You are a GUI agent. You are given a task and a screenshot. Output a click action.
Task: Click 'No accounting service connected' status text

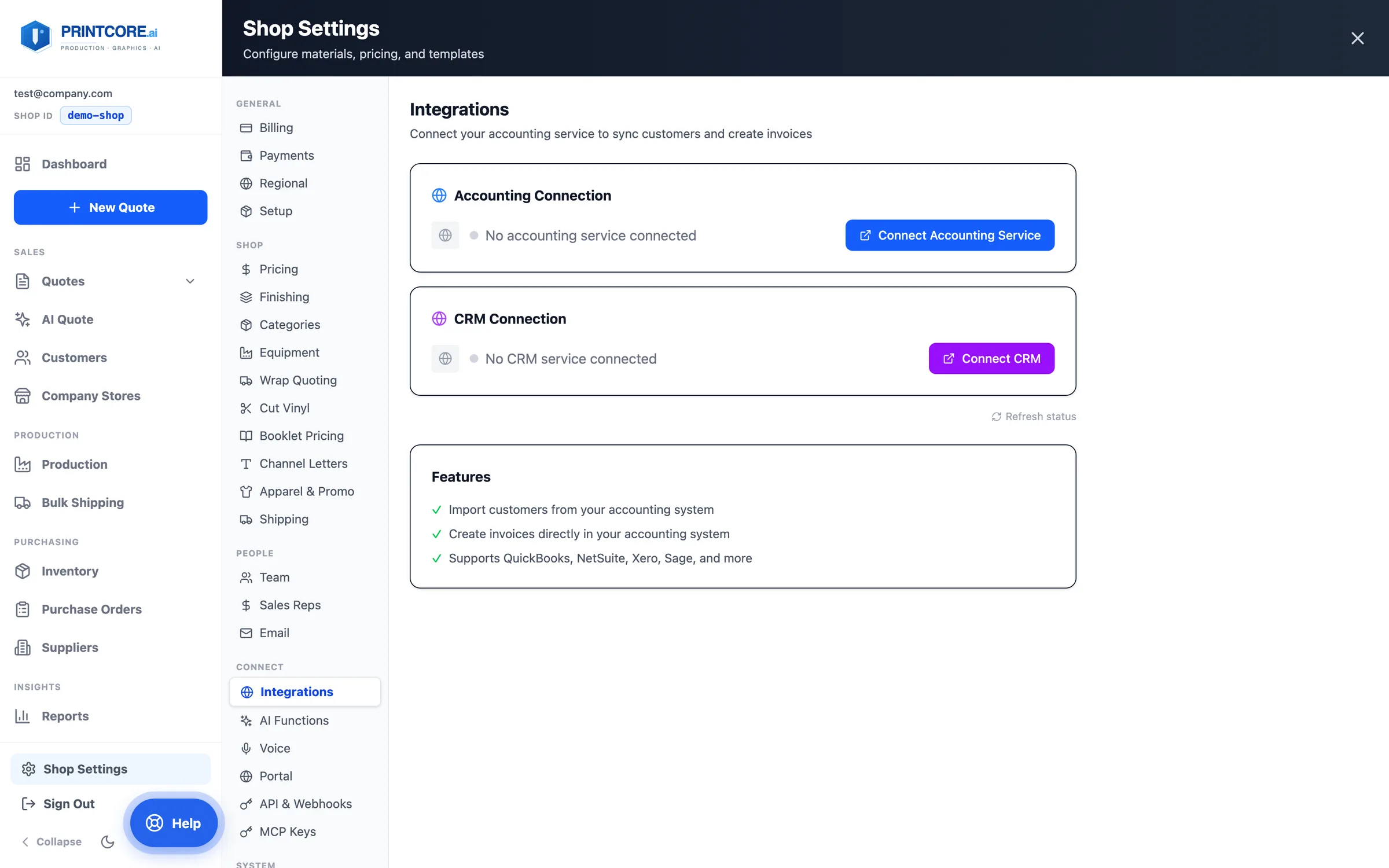pos(590,236)
